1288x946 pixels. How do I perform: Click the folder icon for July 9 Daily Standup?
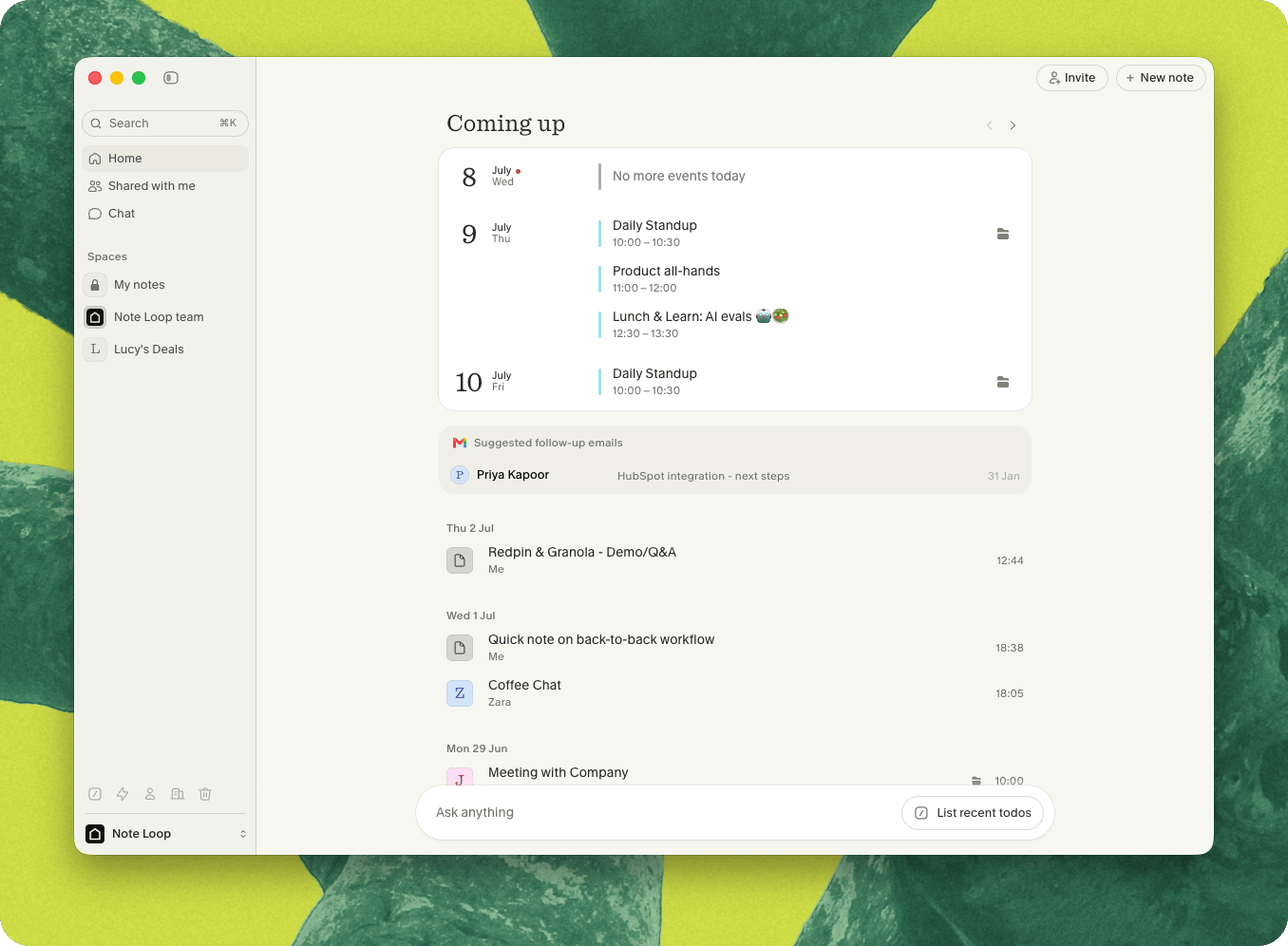[x=1003, y=234]
